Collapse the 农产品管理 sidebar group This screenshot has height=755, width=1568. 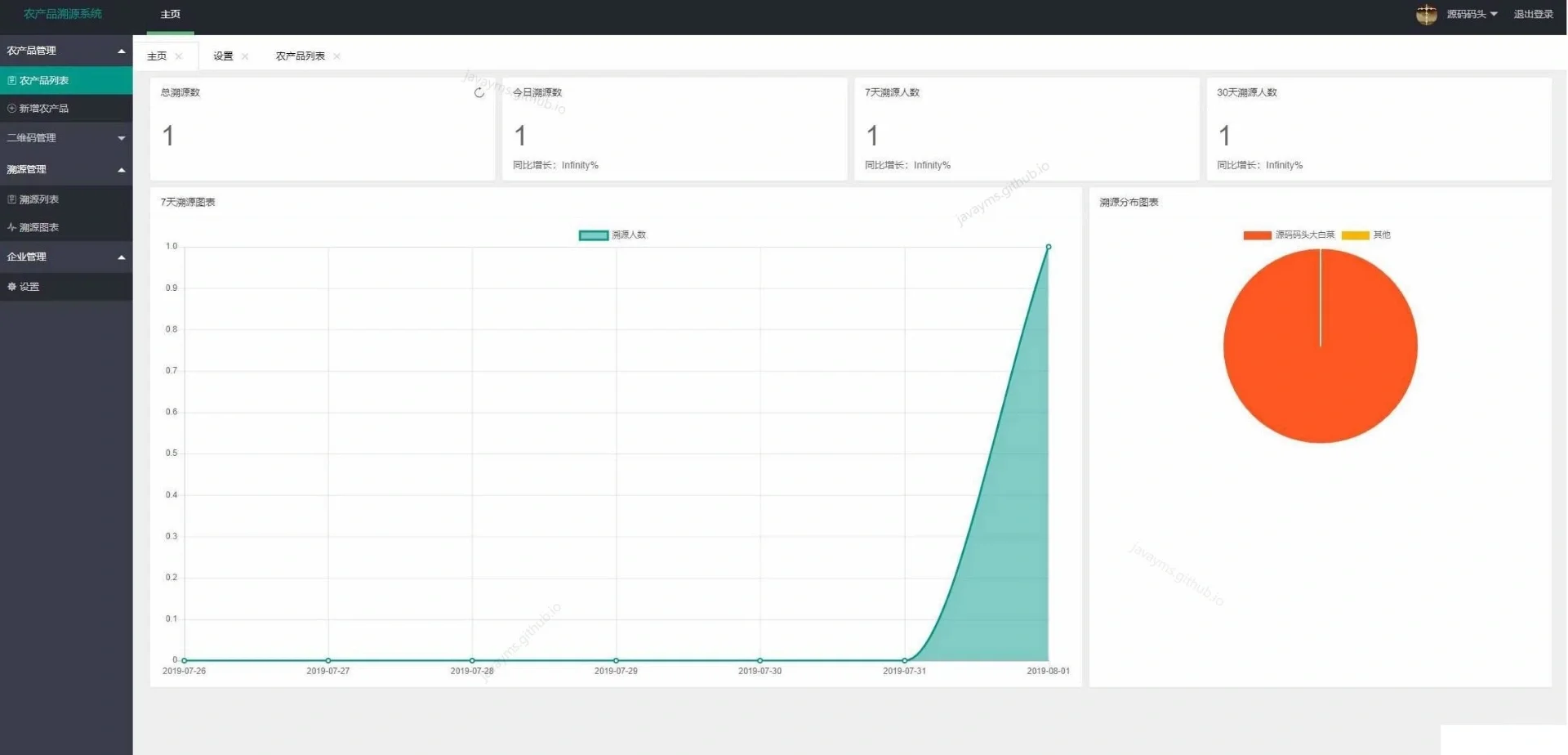tap(66, 51)
